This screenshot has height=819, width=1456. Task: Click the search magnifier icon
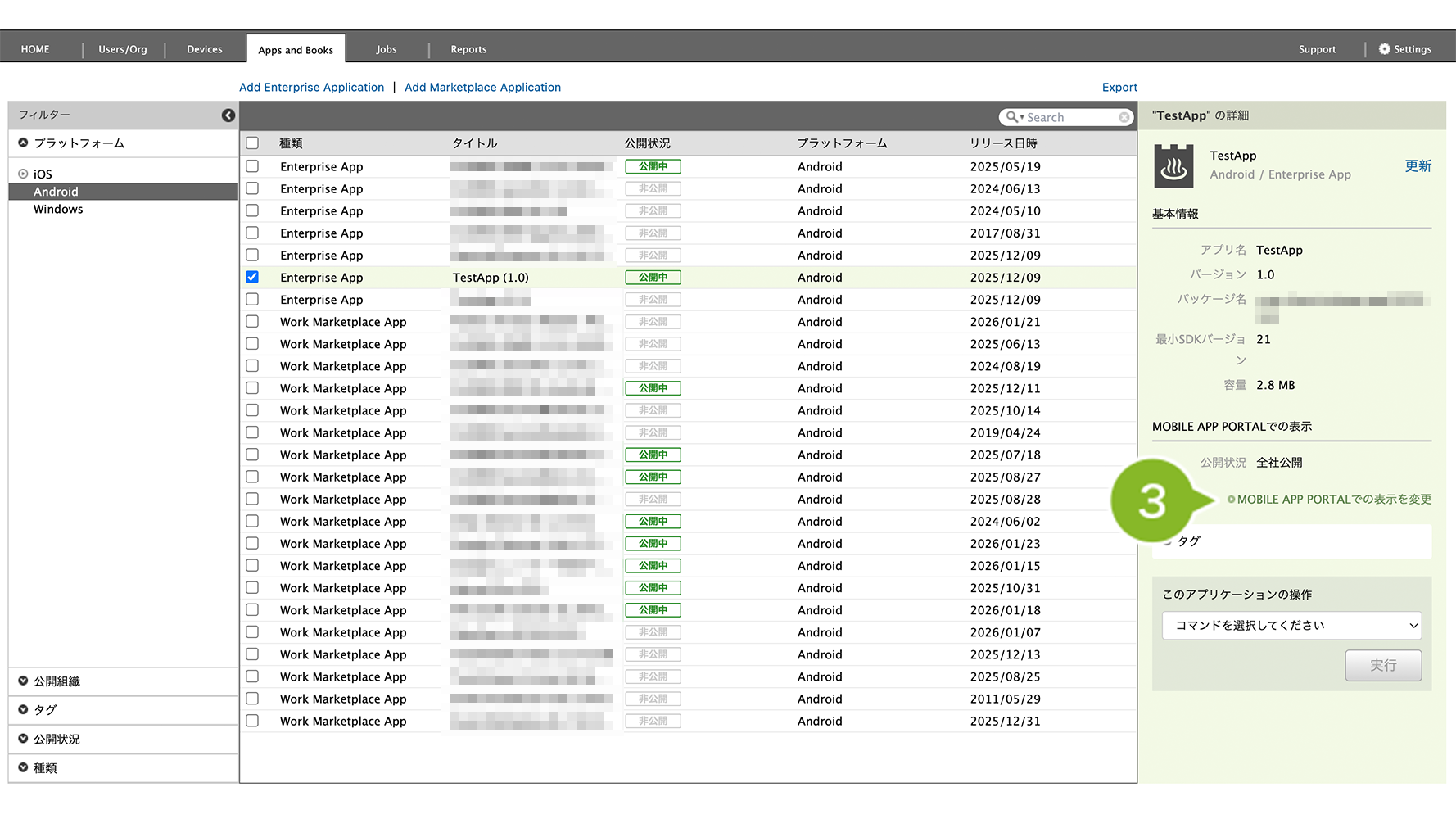point(1012,117)
